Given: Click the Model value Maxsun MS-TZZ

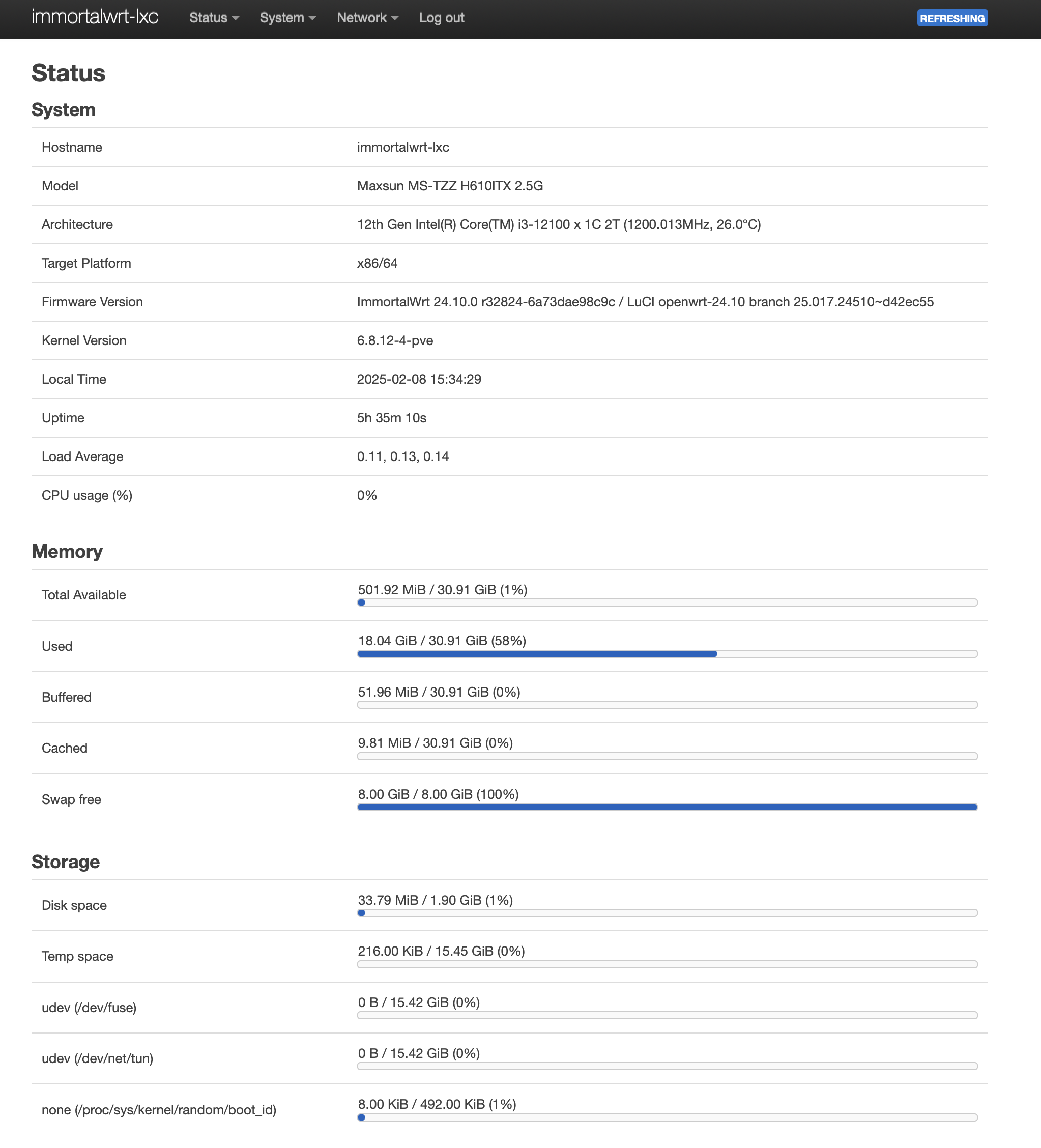Looking at the screenshot, I should click(x=449, y=186).
